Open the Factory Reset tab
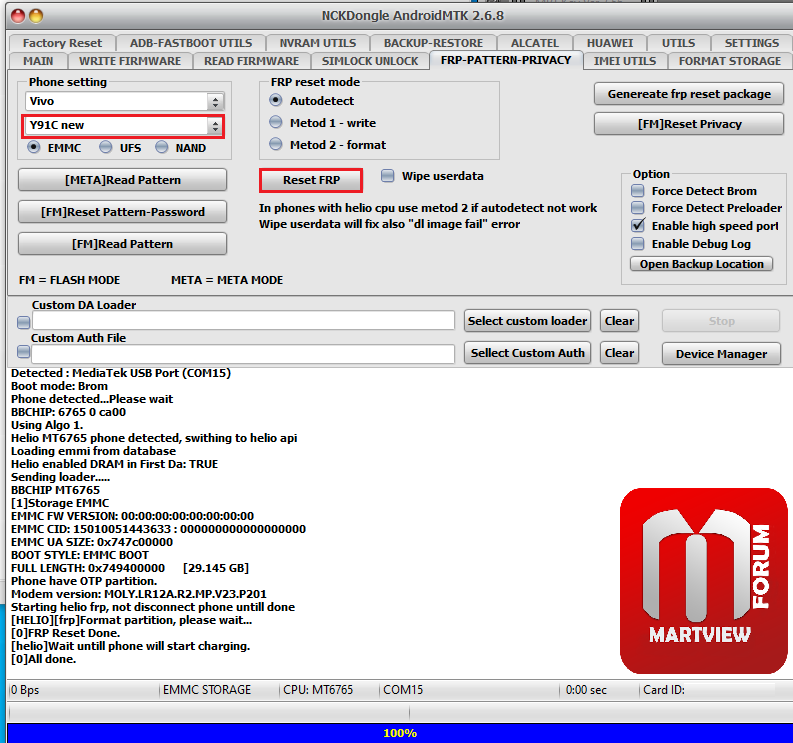The height and width of the screenshot is (743, 793). [62, 43]
